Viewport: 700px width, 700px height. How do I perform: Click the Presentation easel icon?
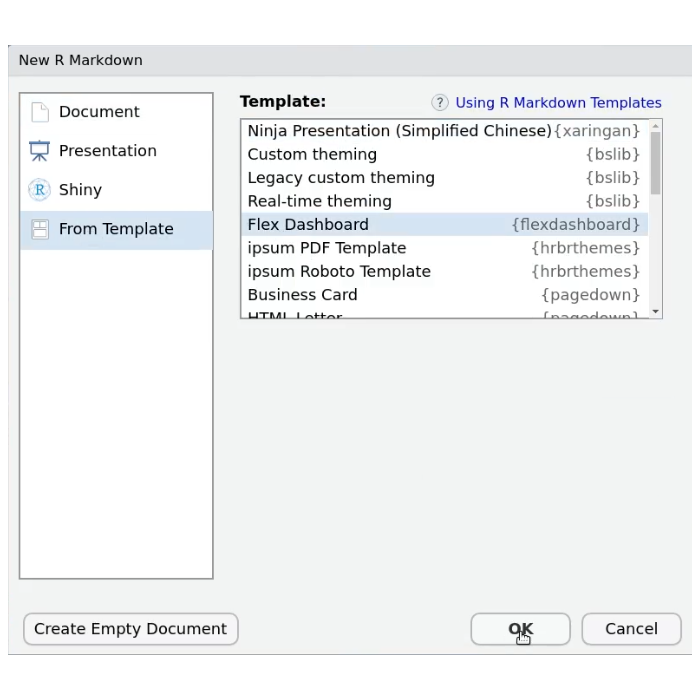pyautogui.click(x=40, y=151)
